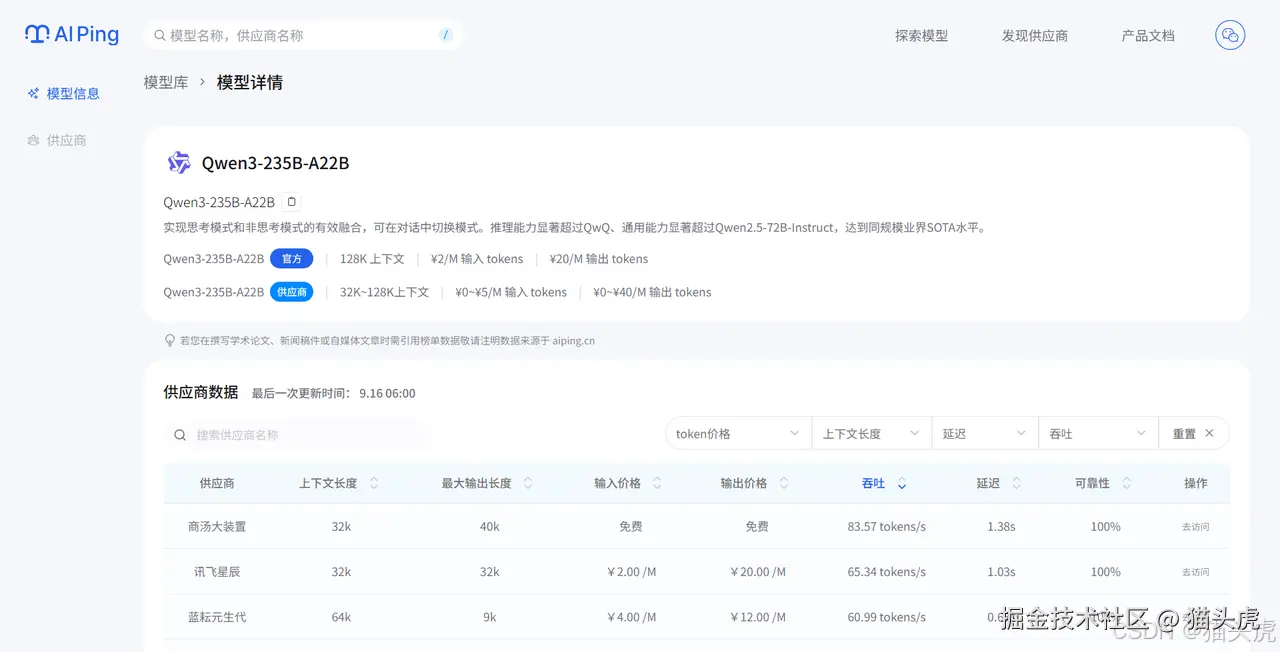Viewport: 1280px width, 652px height.
Task: Focus the 搜索供应商名称 field
Action: click(x=295, y=435)
